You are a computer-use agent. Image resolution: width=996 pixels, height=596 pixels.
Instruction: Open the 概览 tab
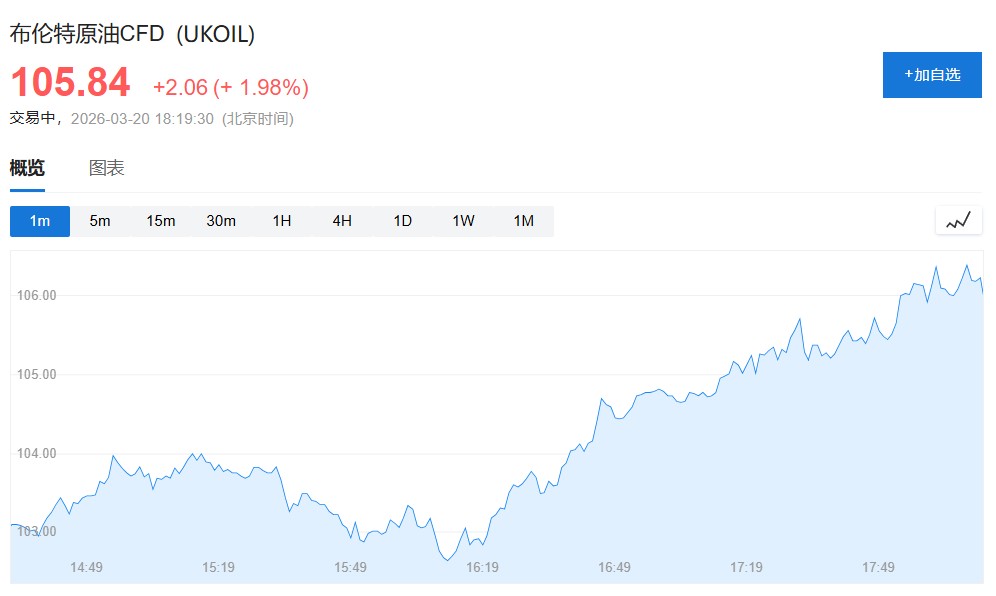27,168
